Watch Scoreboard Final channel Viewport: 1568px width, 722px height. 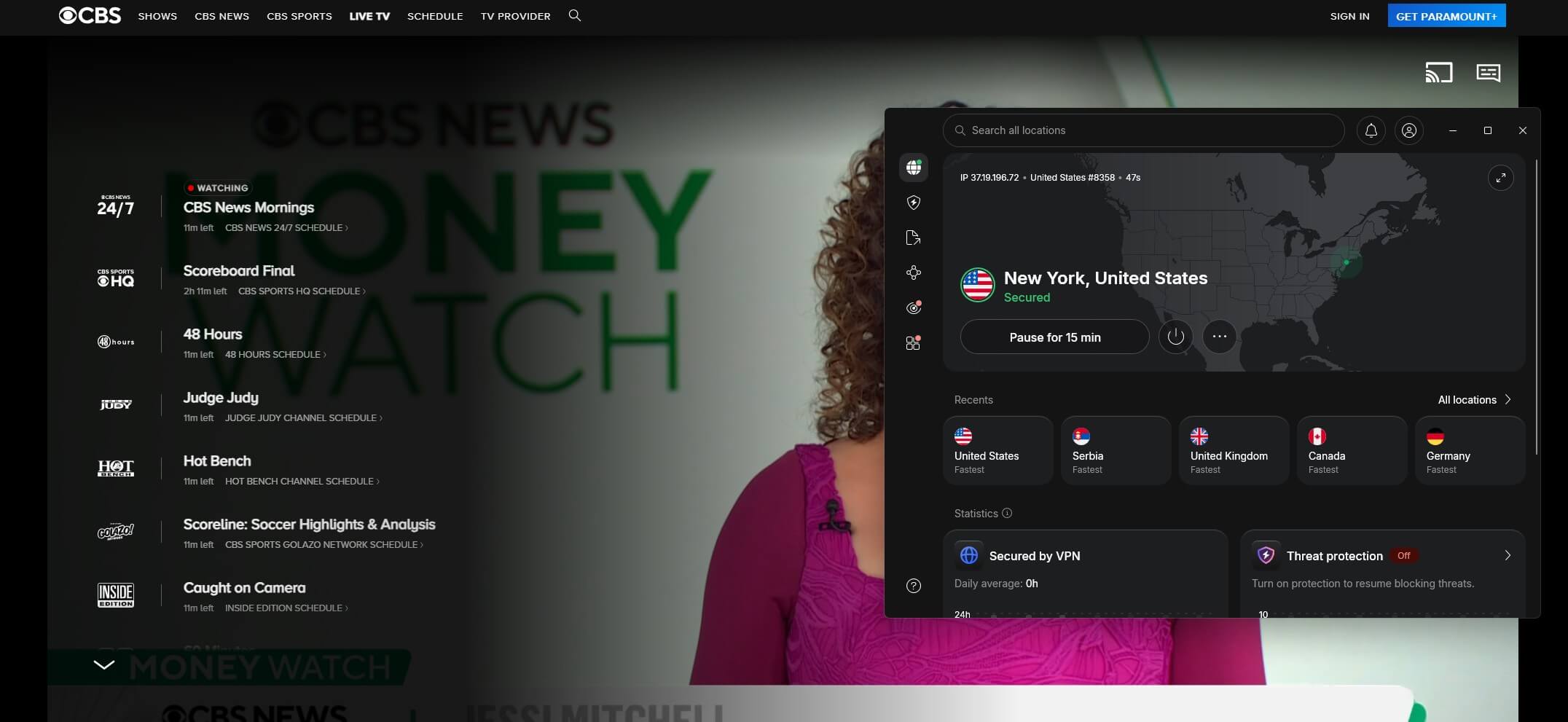click(239, 271)
